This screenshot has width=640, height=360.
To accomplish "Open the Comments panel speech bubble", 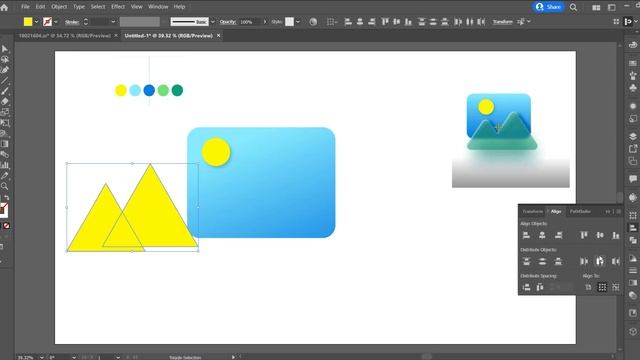I will [x=633, y=179].
